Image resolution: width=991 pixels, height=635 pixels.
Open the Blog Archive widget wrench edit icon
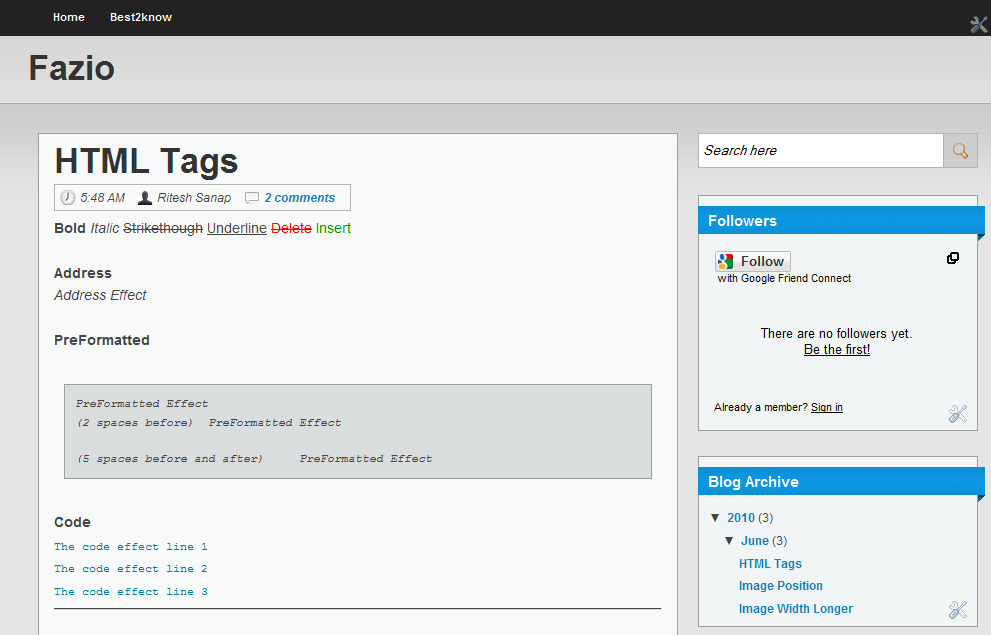[x=958, y=610]
